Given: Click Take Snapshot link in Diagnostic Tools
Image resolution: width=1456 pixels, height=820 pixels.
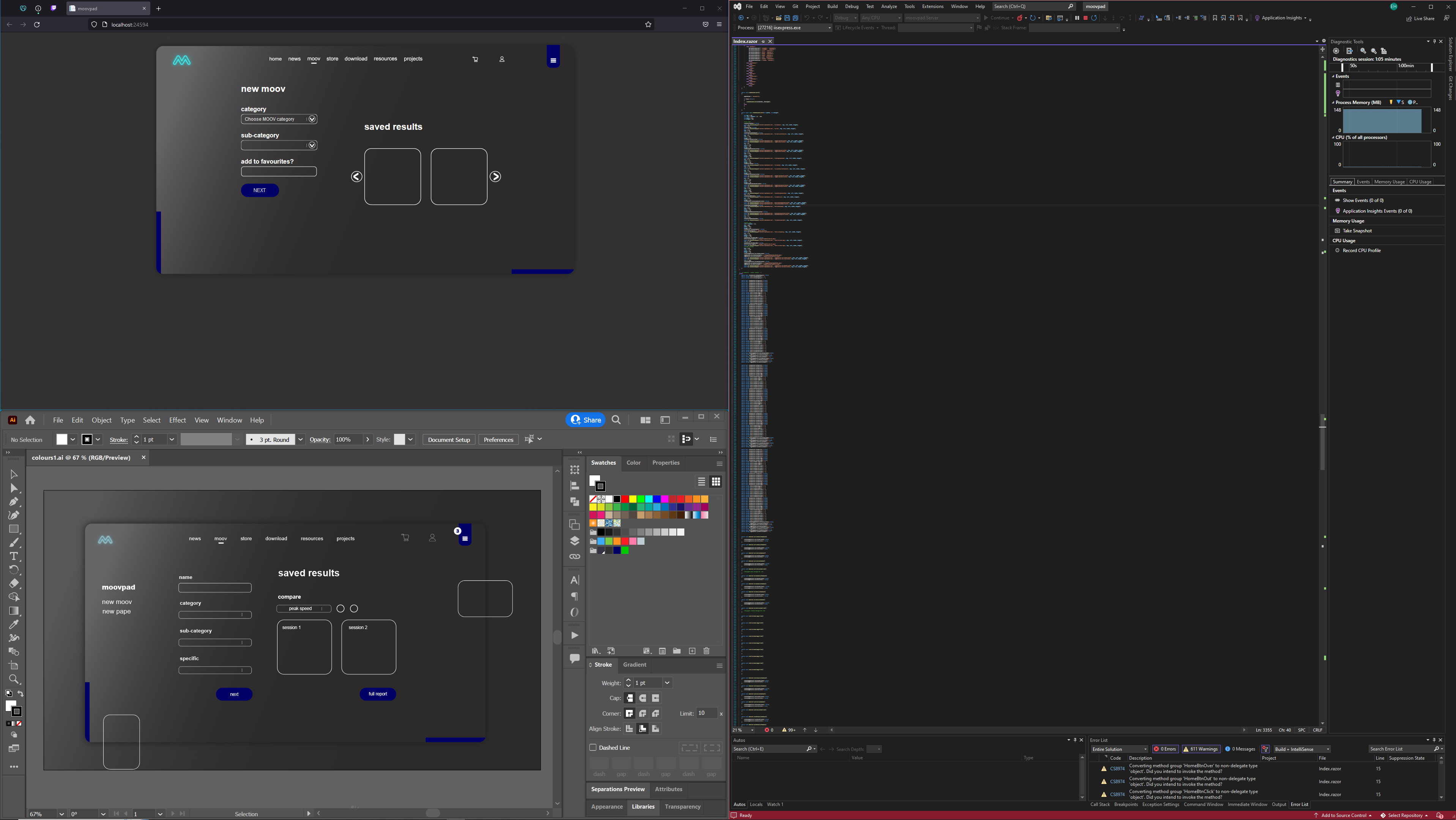Looking at the screenshot, I should click(1357, 230).
